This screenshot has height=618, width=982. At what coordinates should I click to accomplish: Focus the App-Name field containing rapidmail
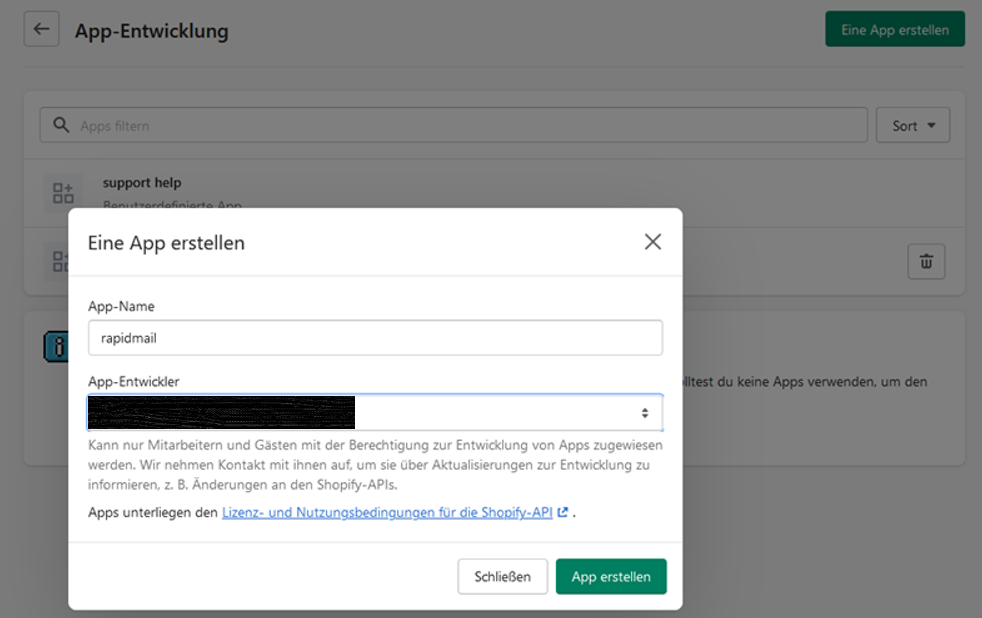point(375,338)
